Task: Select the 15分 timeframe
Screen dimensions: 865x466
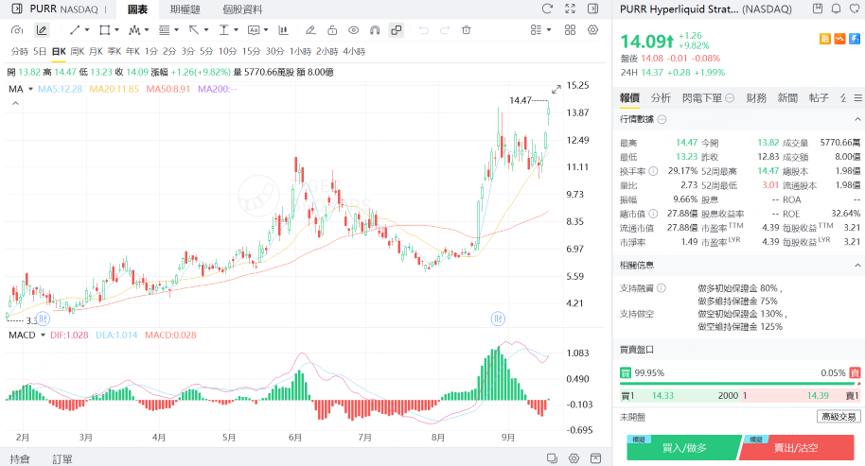Action: click(251, 51)
